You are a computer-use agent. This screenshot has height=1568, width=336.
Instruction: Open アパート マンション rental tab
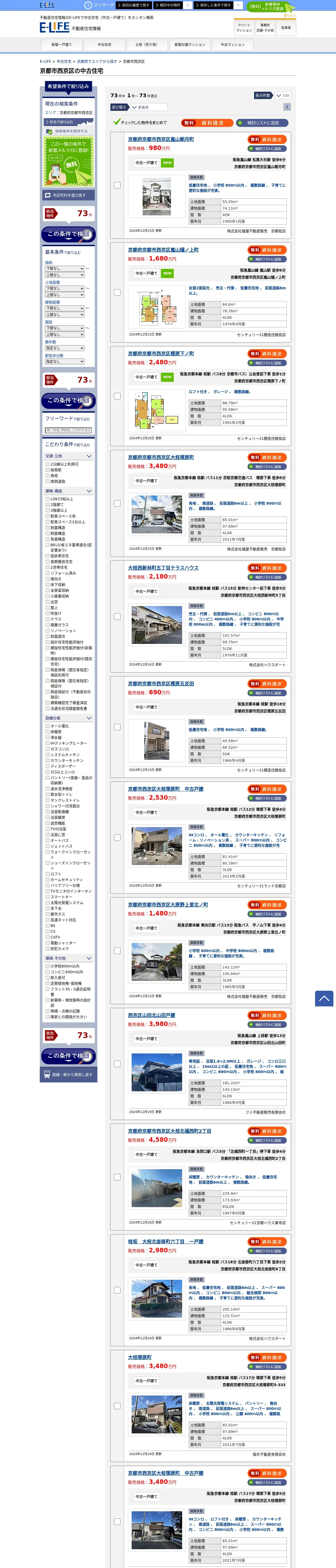coord(244,28)
